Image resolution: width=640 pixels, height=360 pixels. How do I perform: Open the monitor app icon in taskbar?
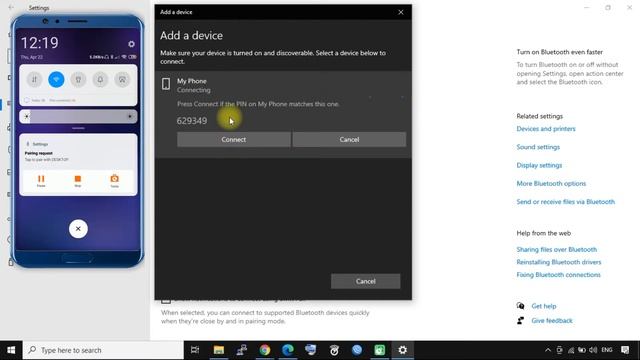(311, 350)
